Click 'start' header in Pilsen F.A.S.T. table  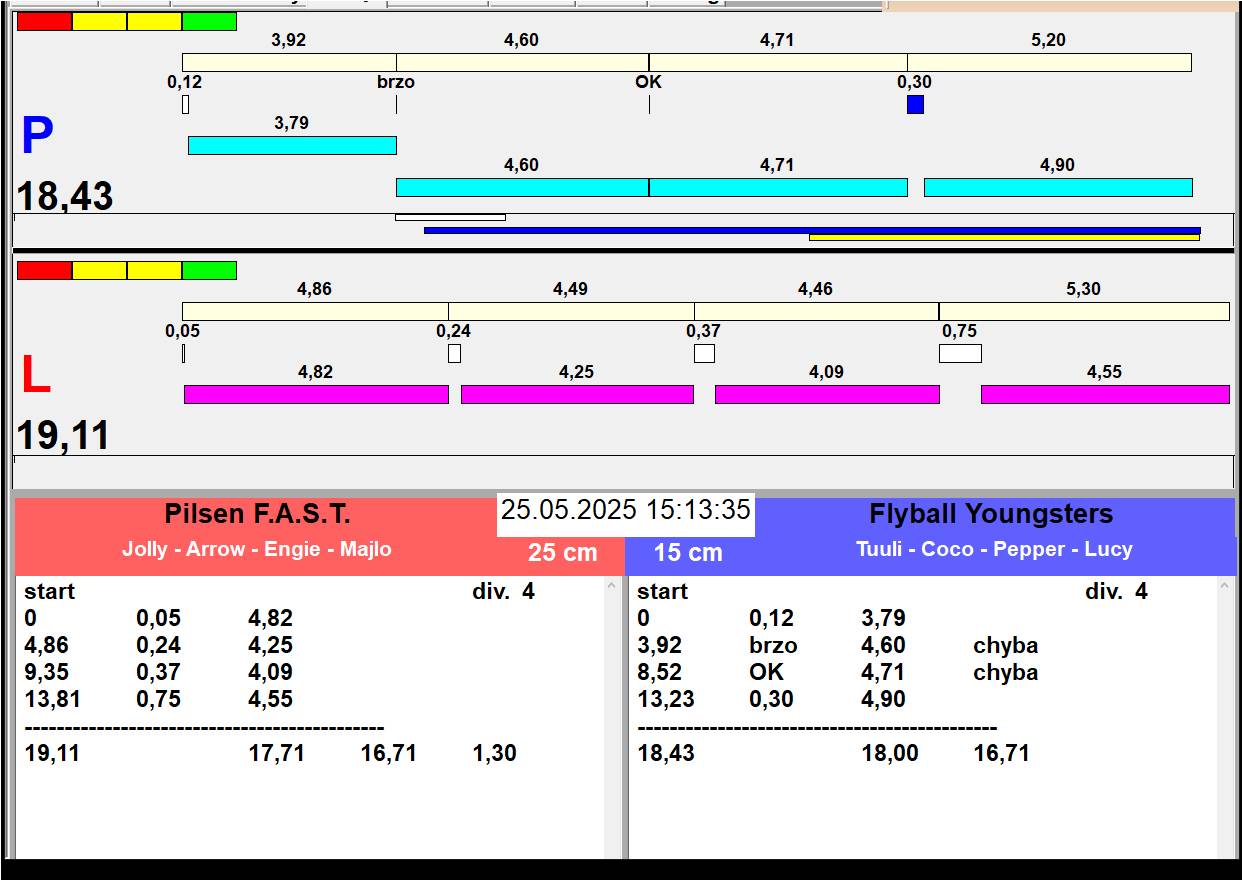(50, 591)
